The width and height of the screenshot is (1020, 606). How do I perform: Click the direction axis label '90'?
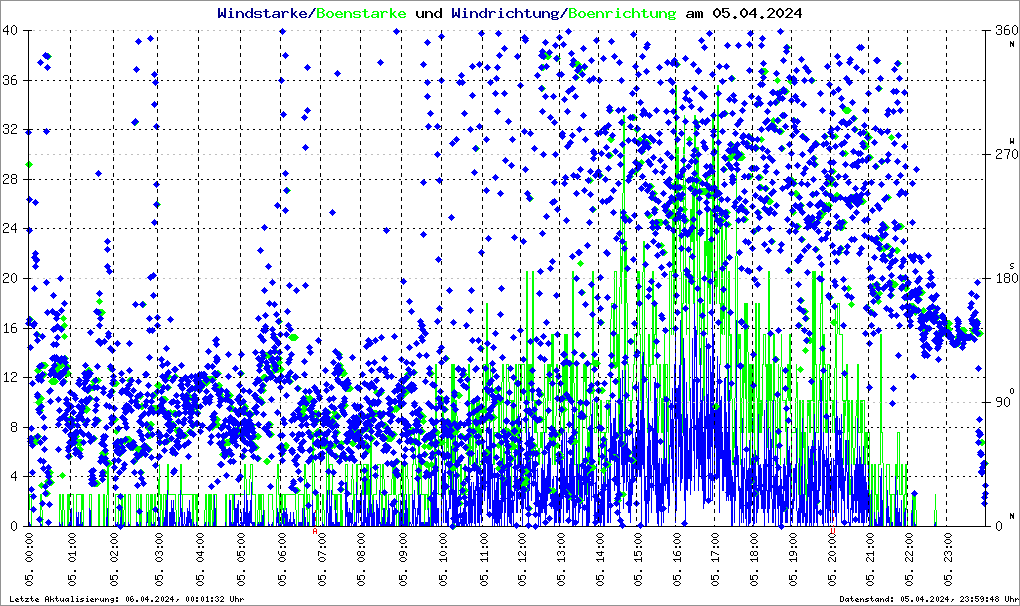coord(1003,402)
